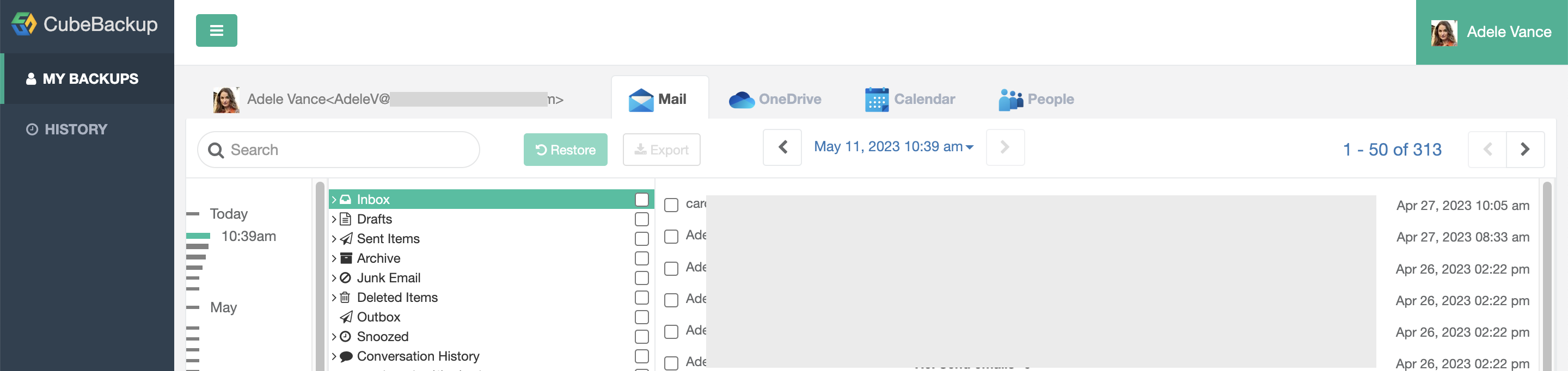The width and height of the screenshot is (1568, 371).
Task: Click the Snoozed clock icon
Action: pos(345,336)
